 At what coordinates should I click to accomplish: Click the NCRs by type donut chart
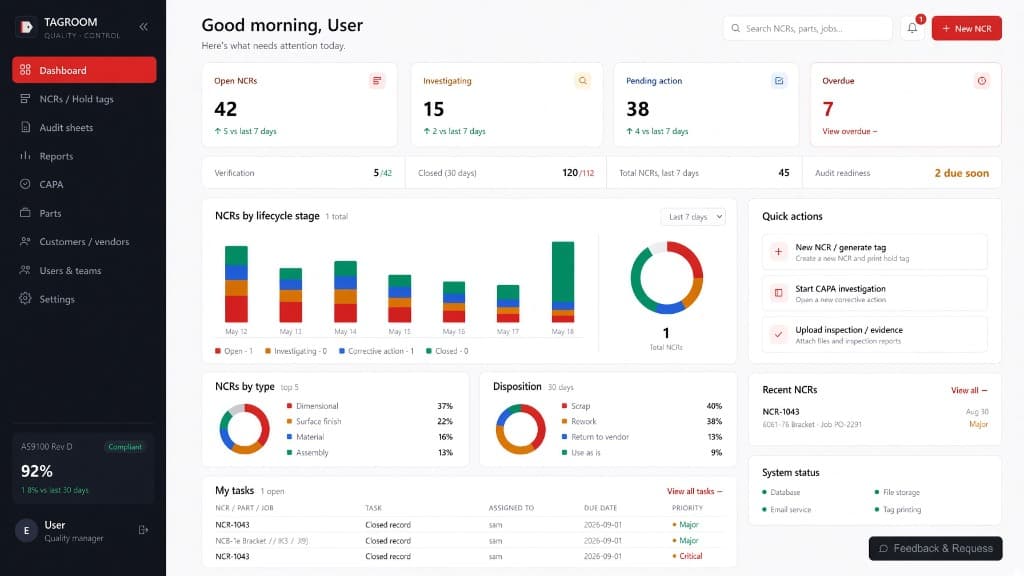(x=244, y=429)
